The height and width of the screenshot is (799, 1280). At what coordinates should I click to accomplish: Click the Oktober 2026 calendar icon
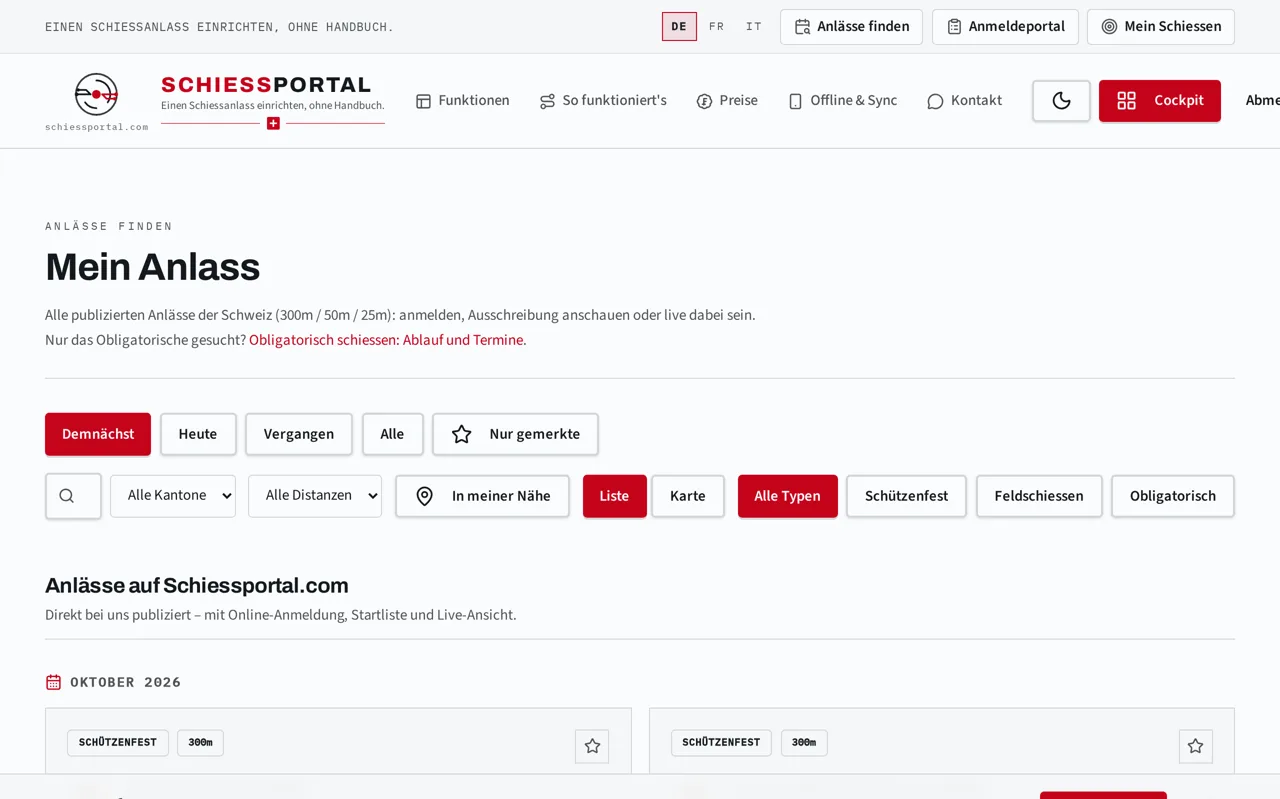coord(54,682)
